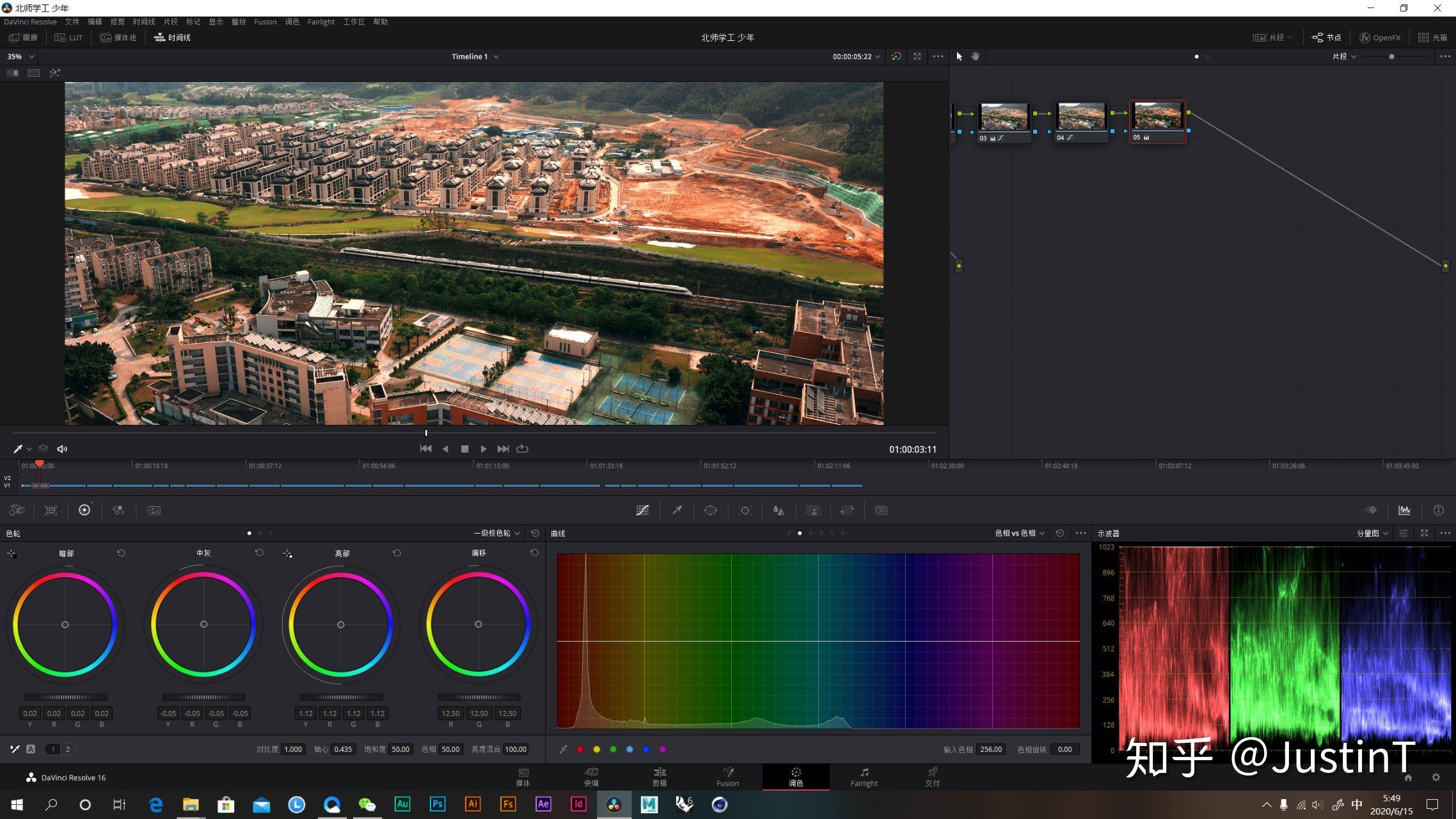Expand the 色相 vs 色相 curve dropdown
The height and width of the screenshot is (819, 1456).
point(1020,533)
